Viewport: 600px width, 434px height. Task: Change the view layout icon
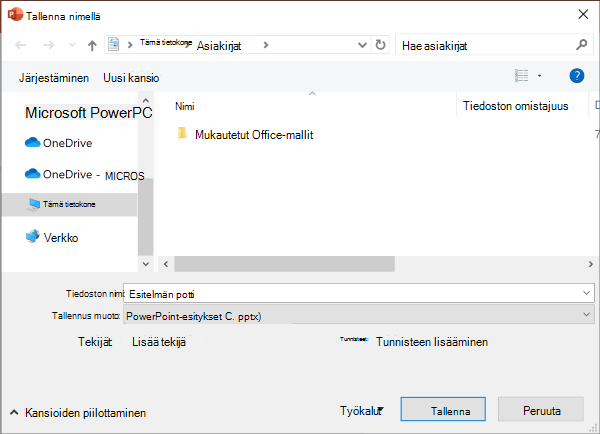pos(522,76)
